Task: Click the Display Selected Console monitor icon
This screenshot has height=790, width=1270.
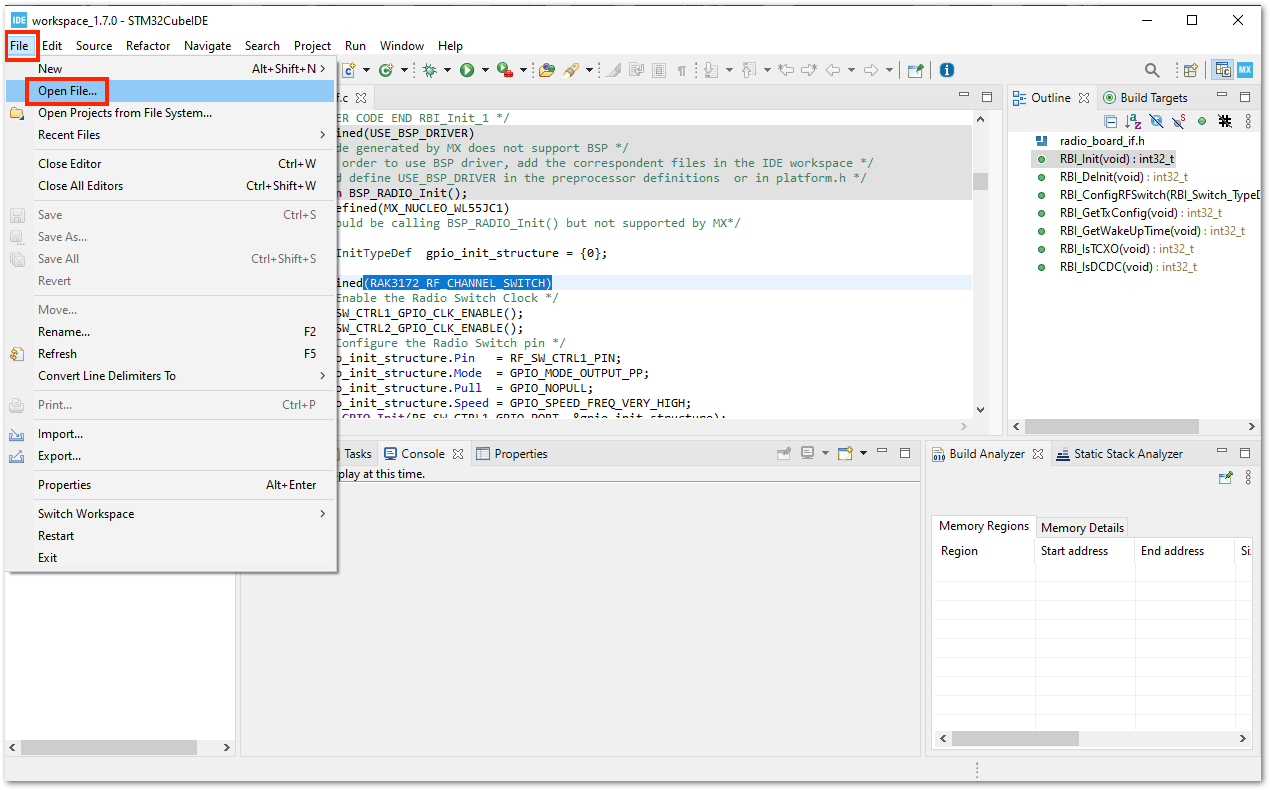Action: pos(808,454)
